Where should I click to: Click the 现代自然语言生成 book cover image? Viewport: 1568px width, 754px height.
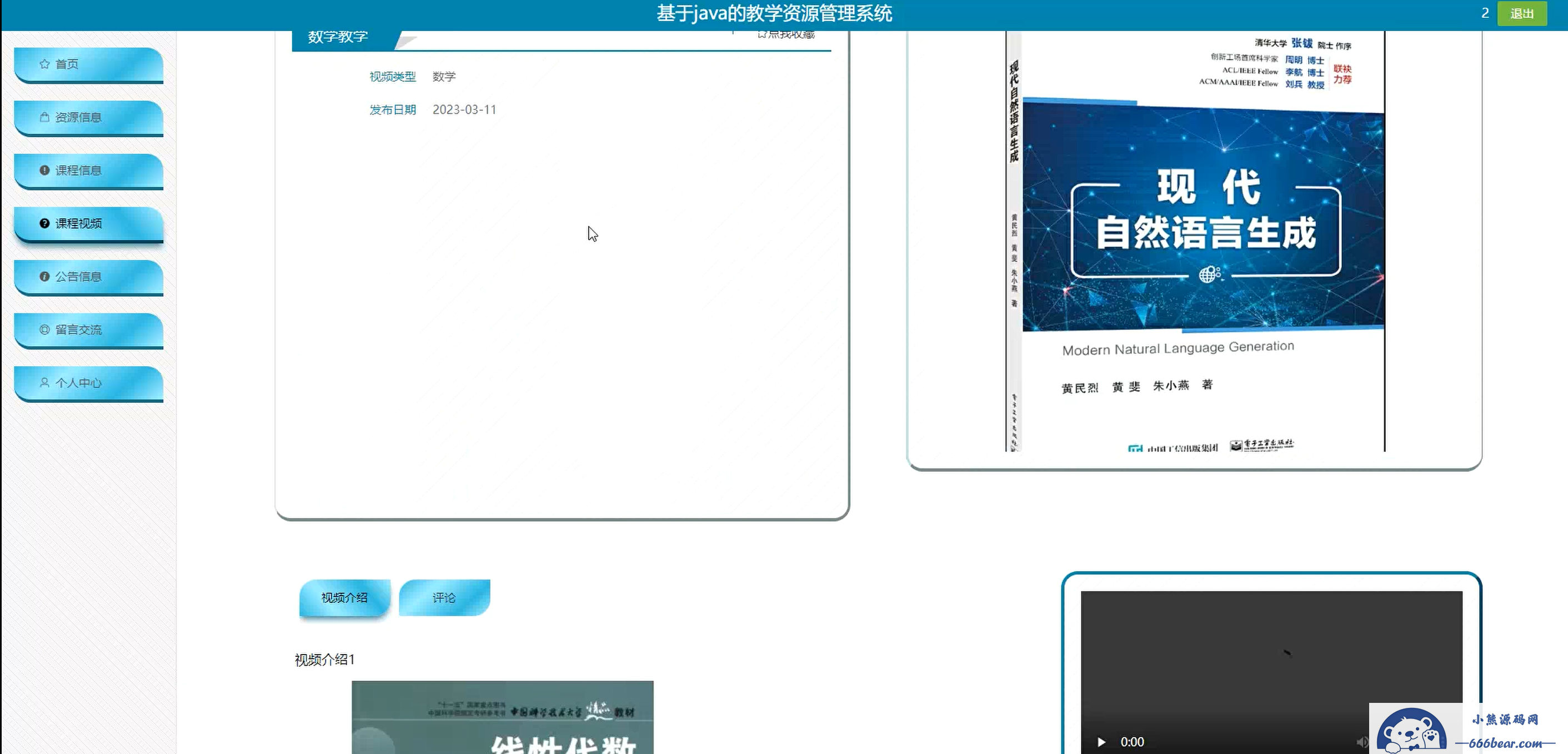(1195, 241)
